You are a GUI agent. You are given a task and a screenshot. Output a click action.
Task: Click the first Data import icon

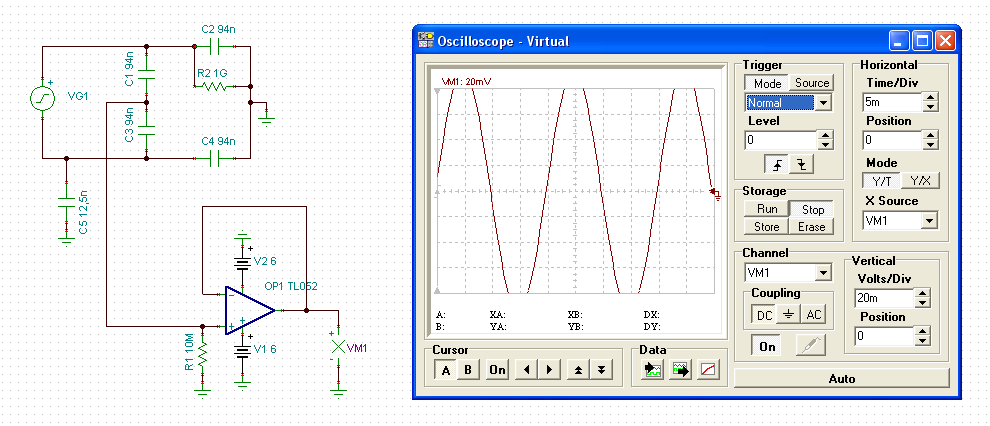click(653, 370)
